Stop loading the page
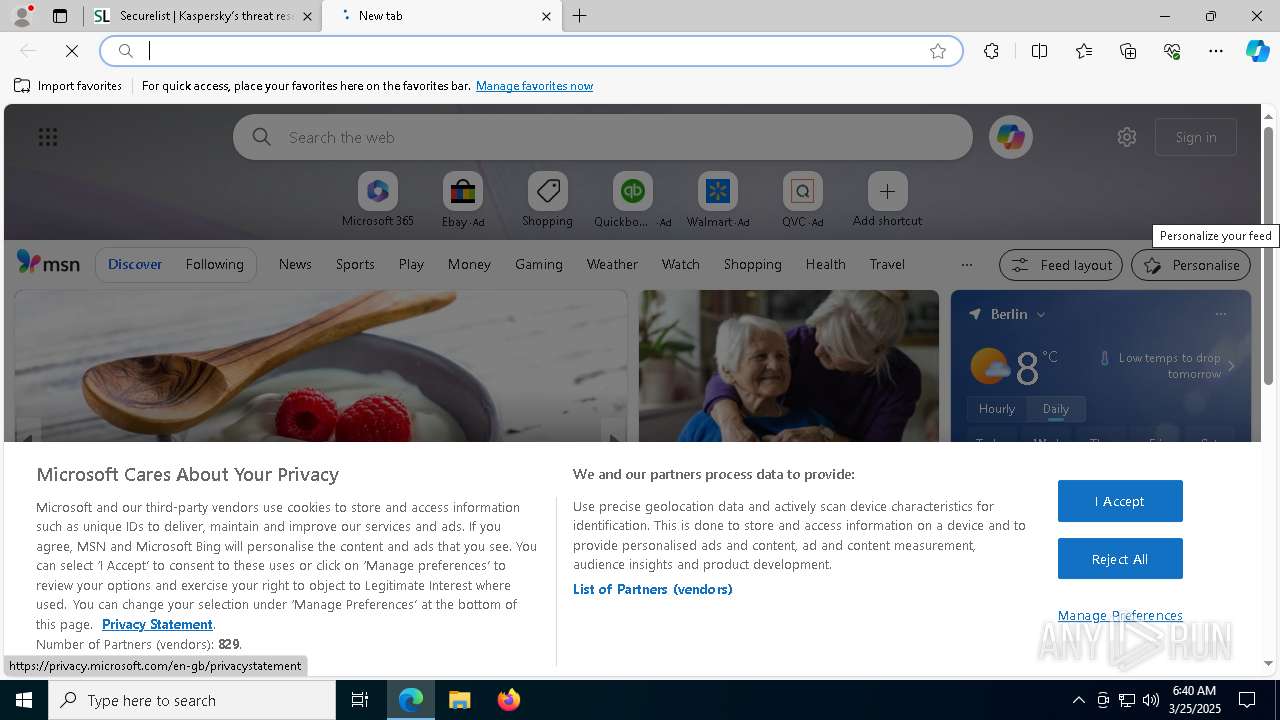The width and height of the screenshot is (1280, 720). (x=72, y=51)
